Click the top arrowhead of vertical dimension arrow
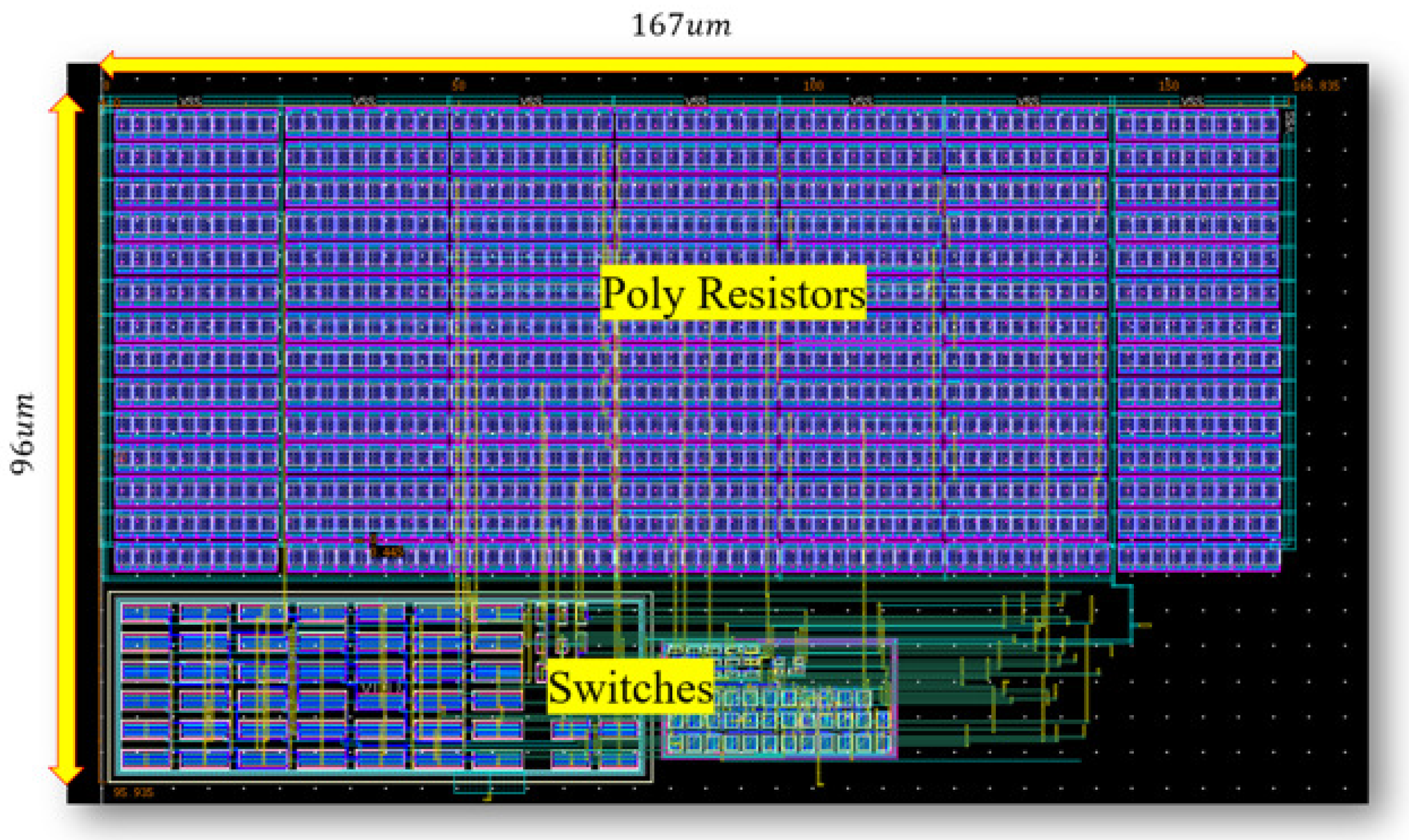The image size is (1409, 840). click(x=66, y=105)
